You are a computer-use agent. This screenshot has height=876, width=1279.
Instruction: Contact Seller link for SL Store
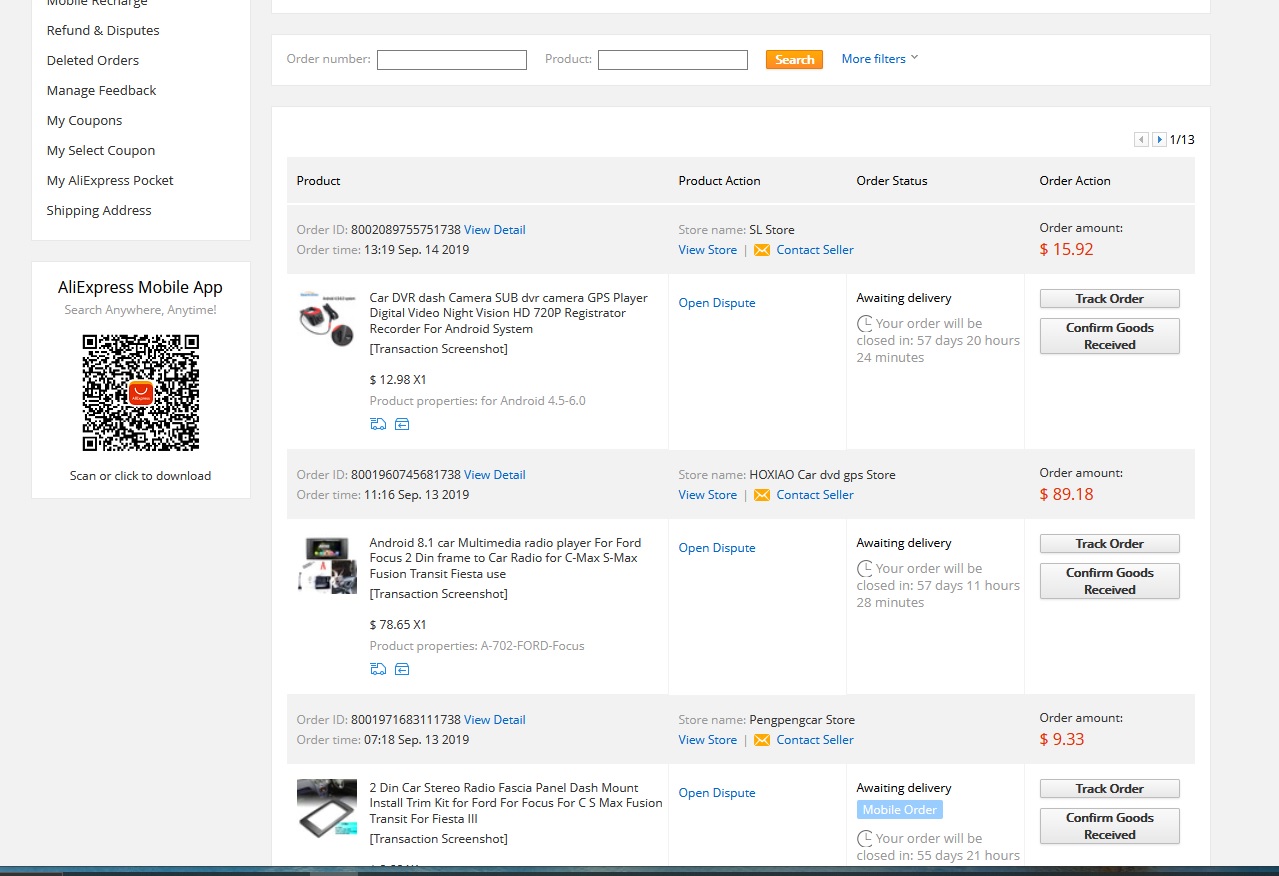pos(815,250)
